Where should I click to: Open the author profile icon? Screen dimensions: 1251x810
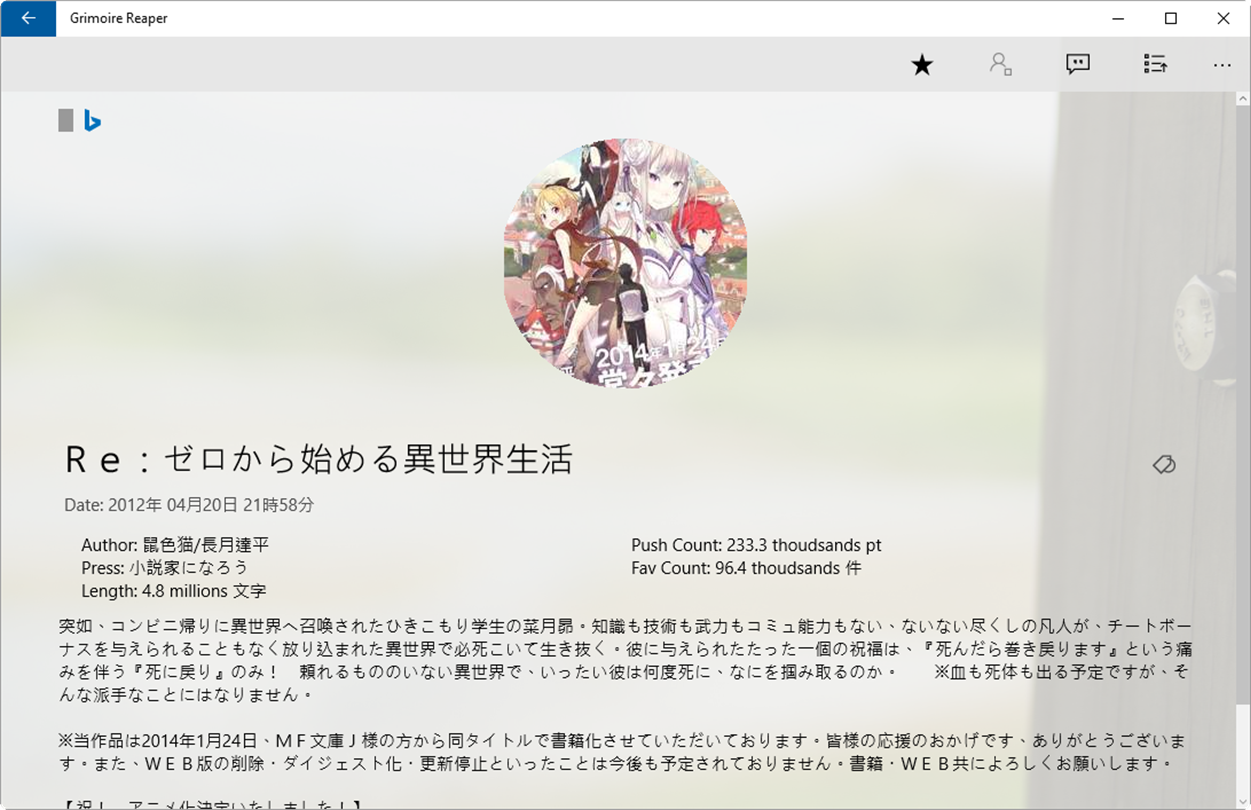point(1000,65)
